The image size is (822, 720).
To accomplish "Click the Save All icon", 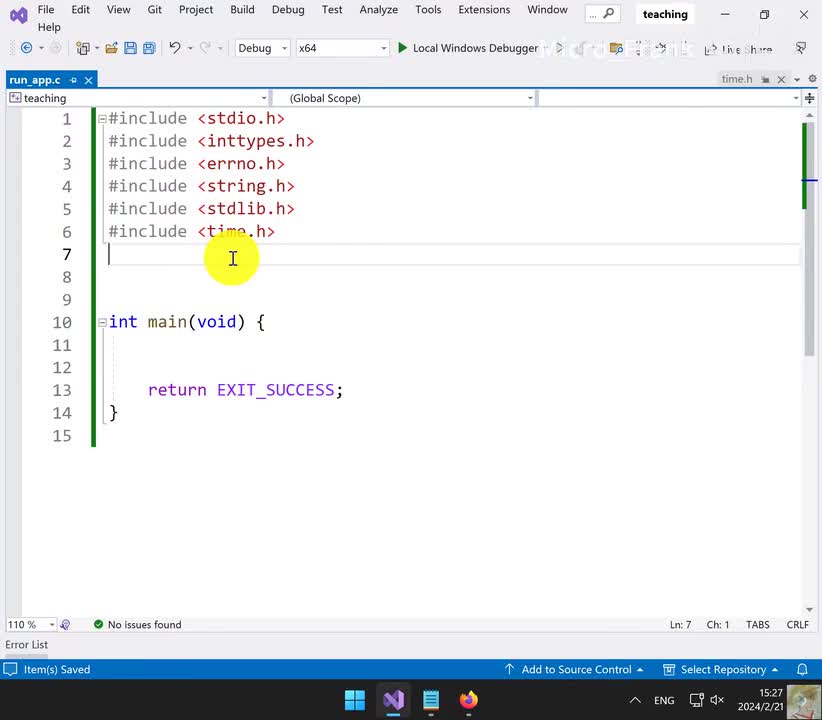I will click(x=149, y=48).
